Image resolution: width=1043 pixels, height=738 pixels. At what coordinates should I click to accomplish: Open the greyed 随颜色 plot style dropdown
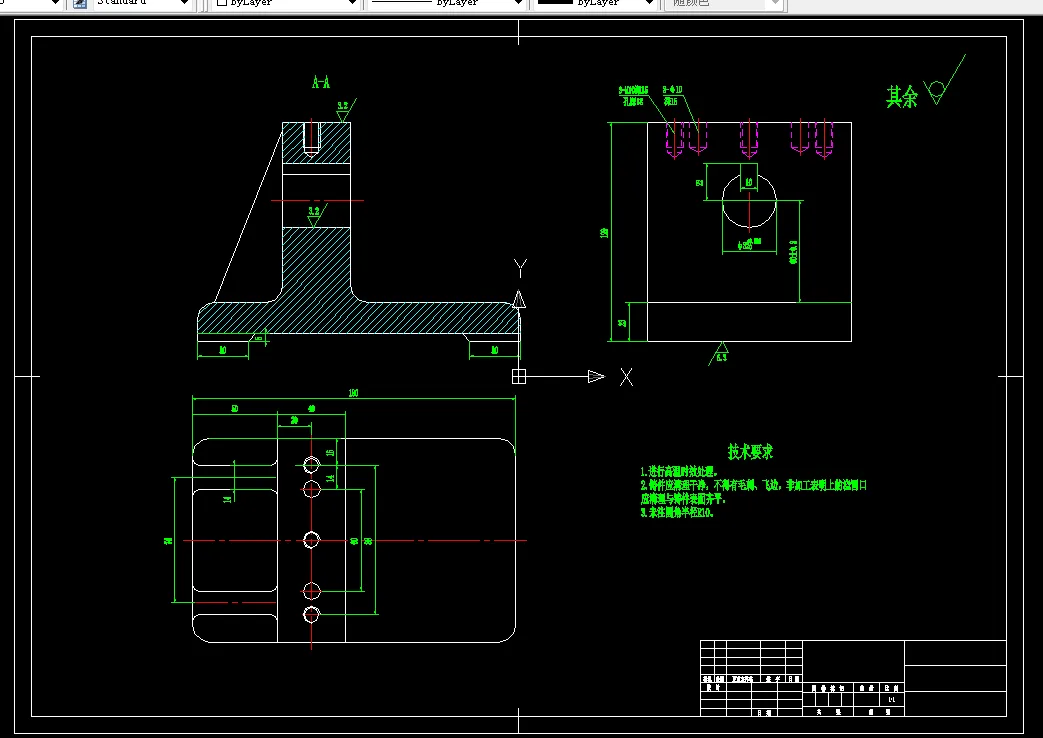pos(724,3)
